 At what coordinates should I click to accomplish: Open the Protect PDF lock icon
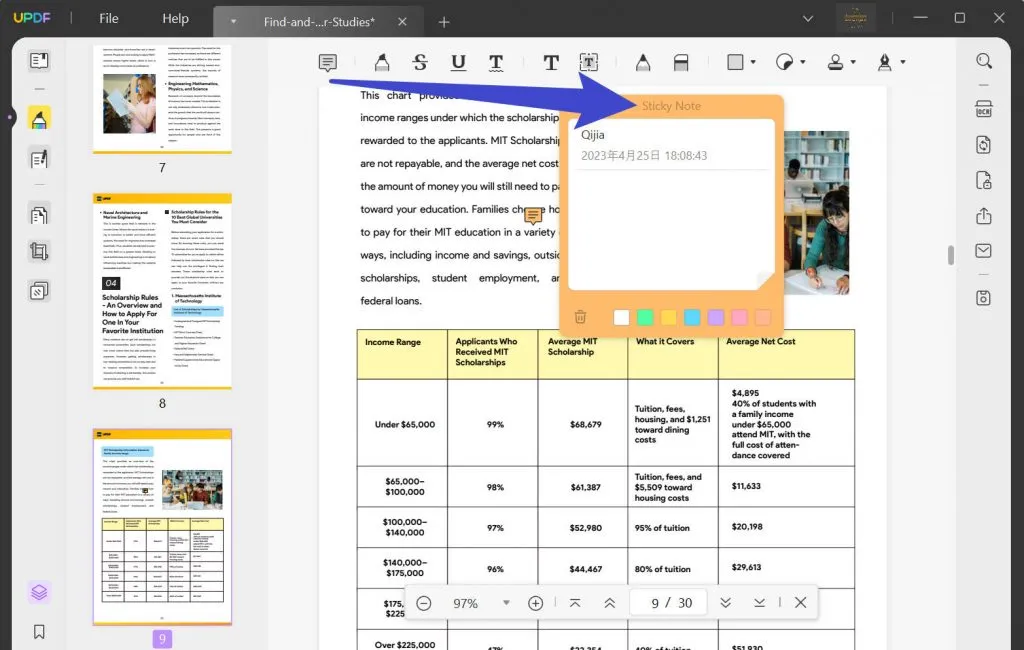click(x=984, y=180)
